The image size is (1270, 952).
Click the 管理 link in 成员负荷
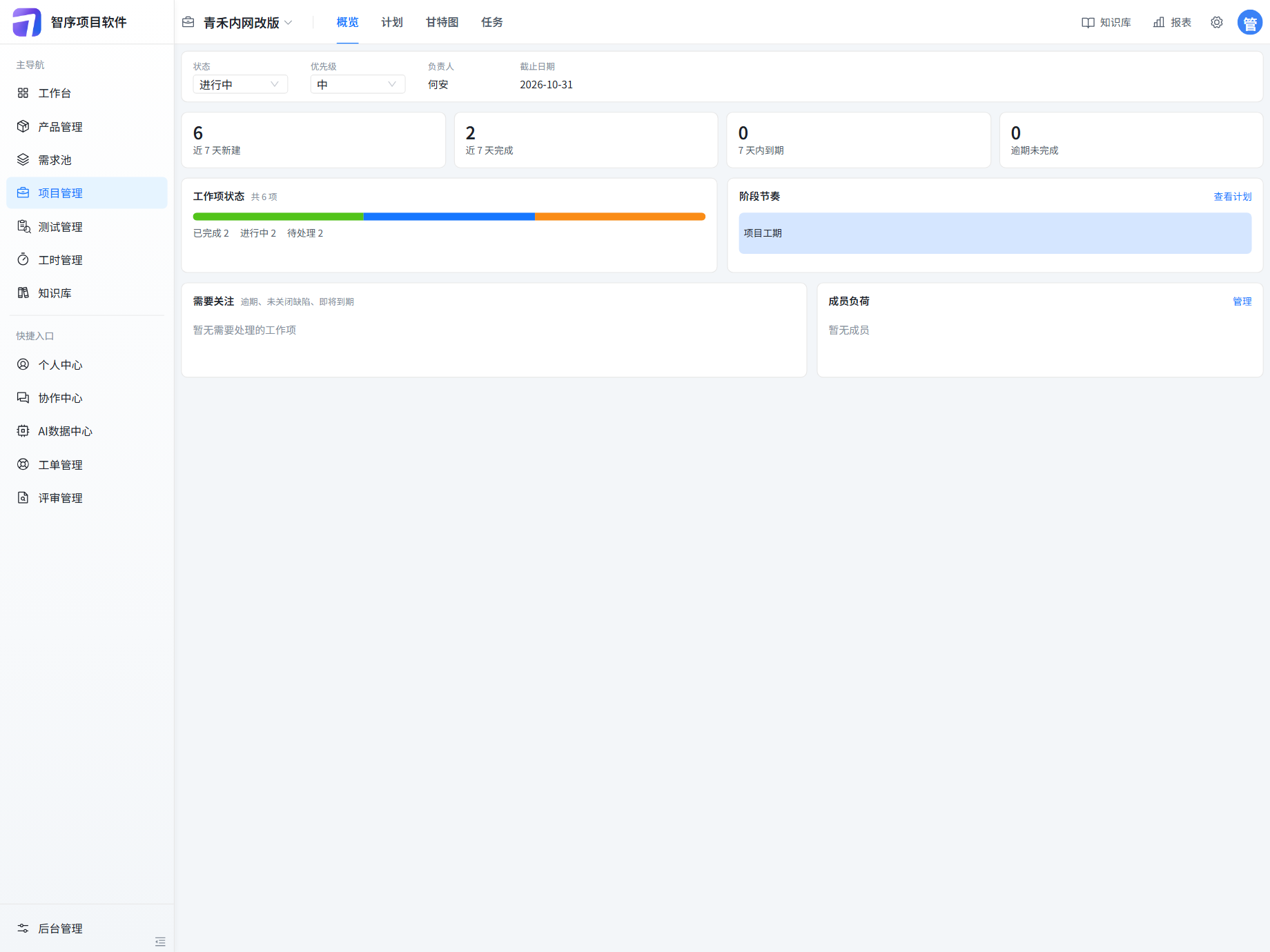point(1242,301)
